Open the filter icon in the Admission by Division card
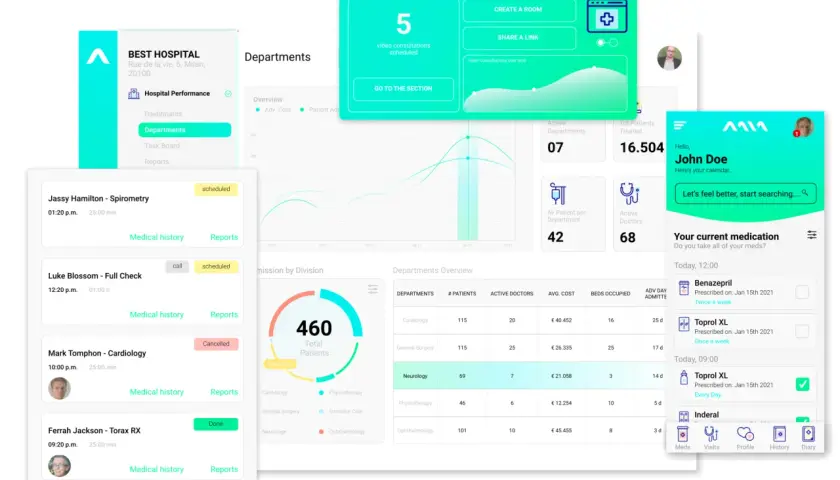The height and width of the screenshot is (480, 840). (x=373, y=289)
